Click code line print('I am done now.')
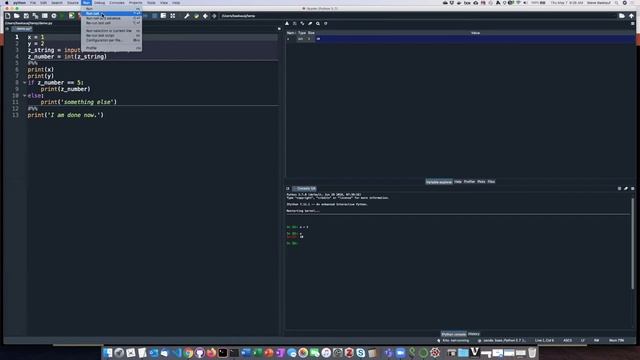The width and height of the screenshot is (640, 360). [66, 115]
